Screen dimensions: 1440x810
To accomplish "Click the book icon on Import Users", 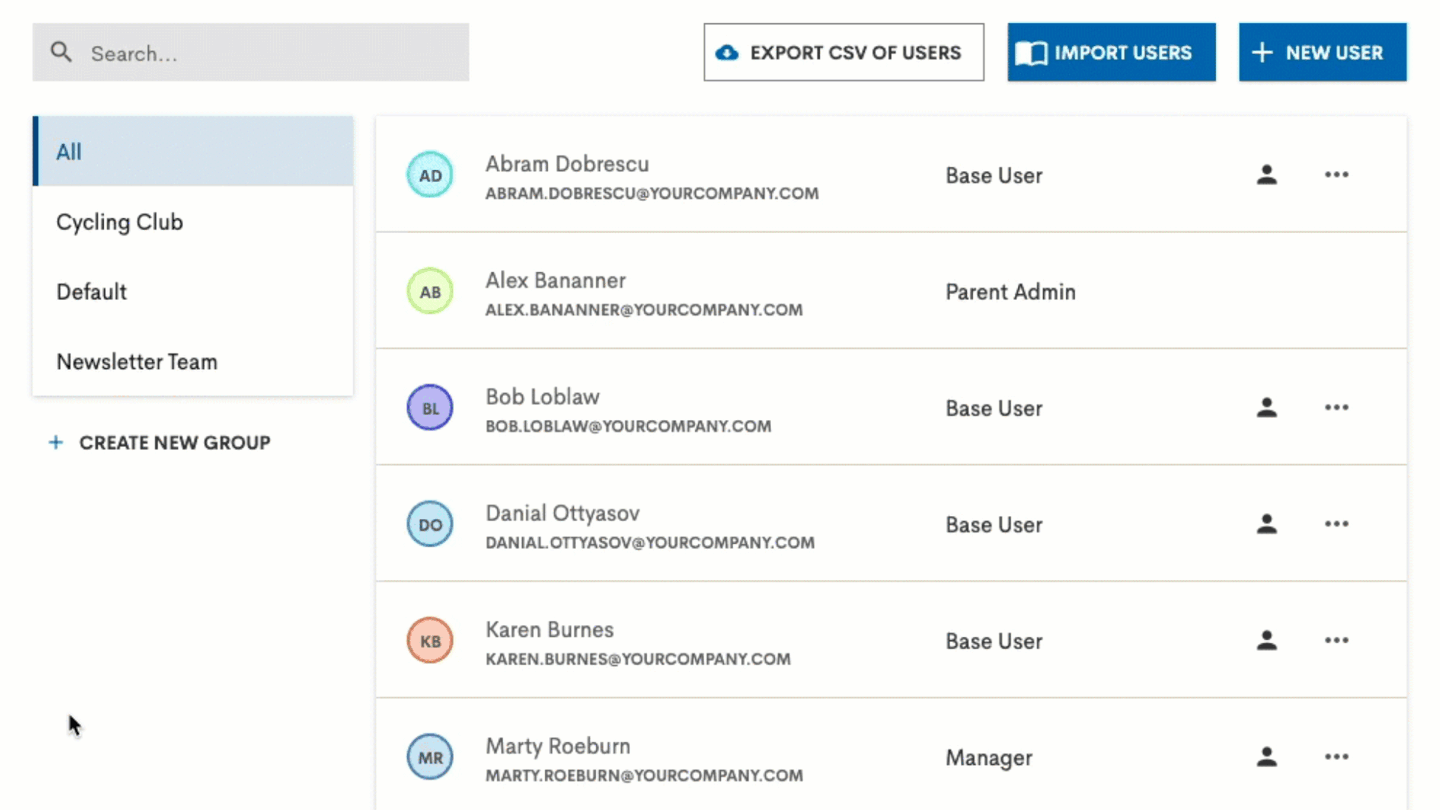I will point(1031,53).
